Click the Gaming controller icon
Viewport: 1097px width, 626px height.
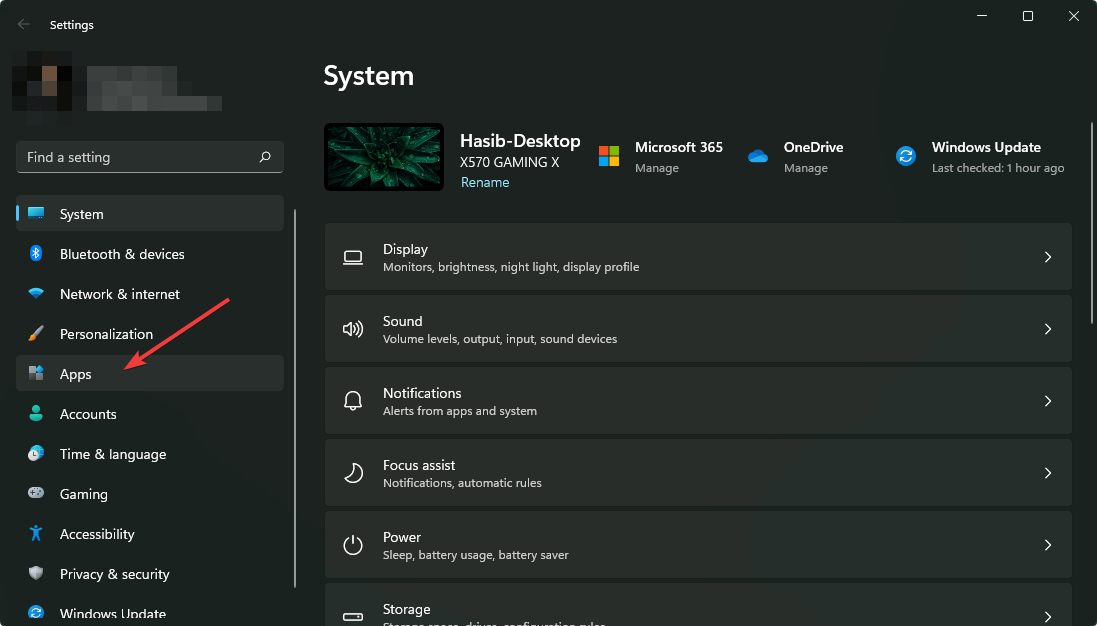36,494
